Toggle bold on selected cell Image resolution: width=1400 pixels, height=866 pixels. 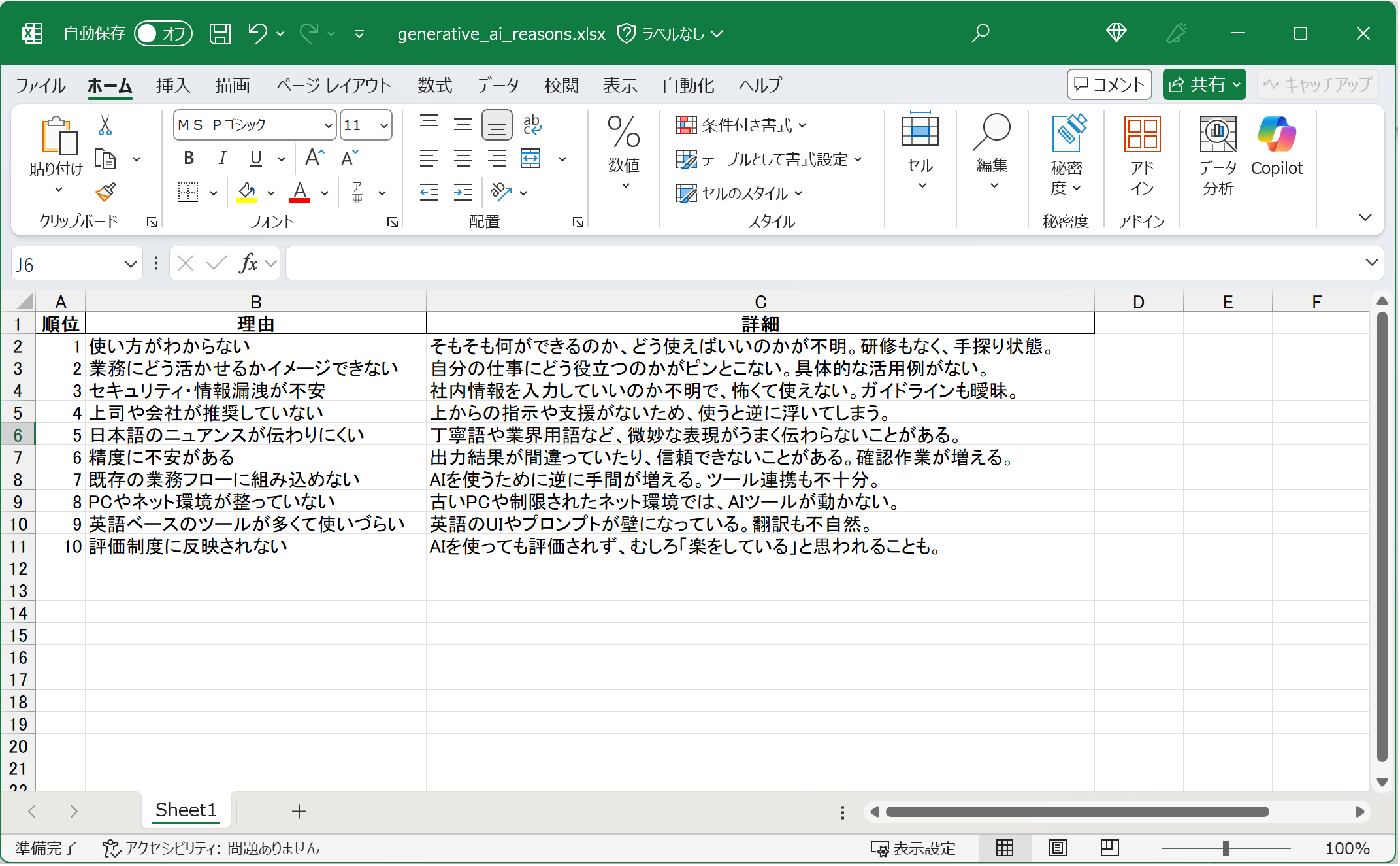click(x=188, y=158)
